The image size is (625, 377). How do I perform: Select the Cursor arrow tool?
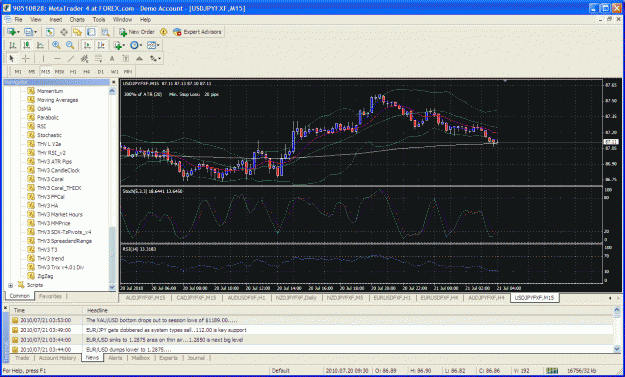[12, 59]
